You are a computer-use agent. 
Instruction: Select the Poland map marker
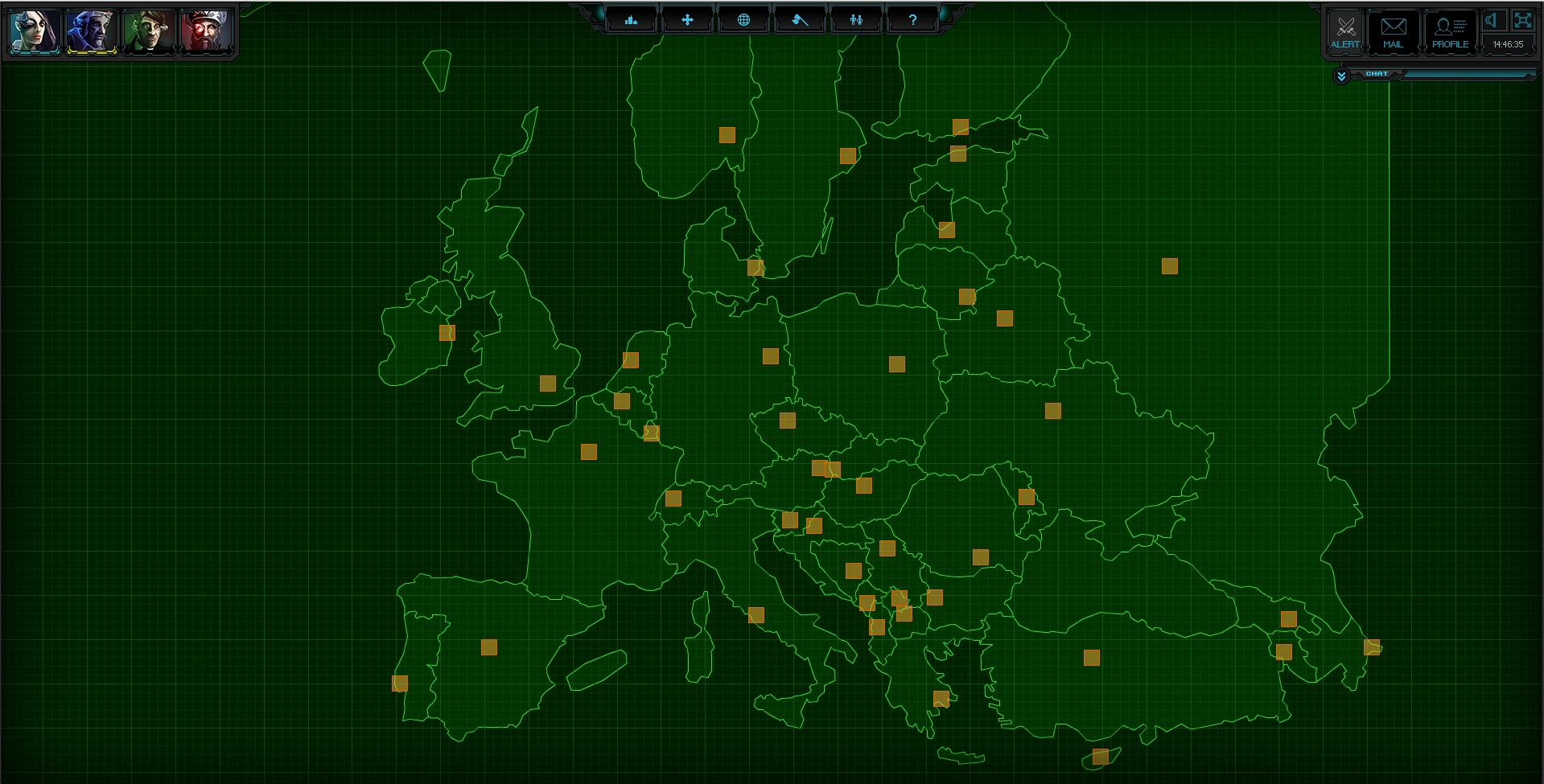[897, 365]
